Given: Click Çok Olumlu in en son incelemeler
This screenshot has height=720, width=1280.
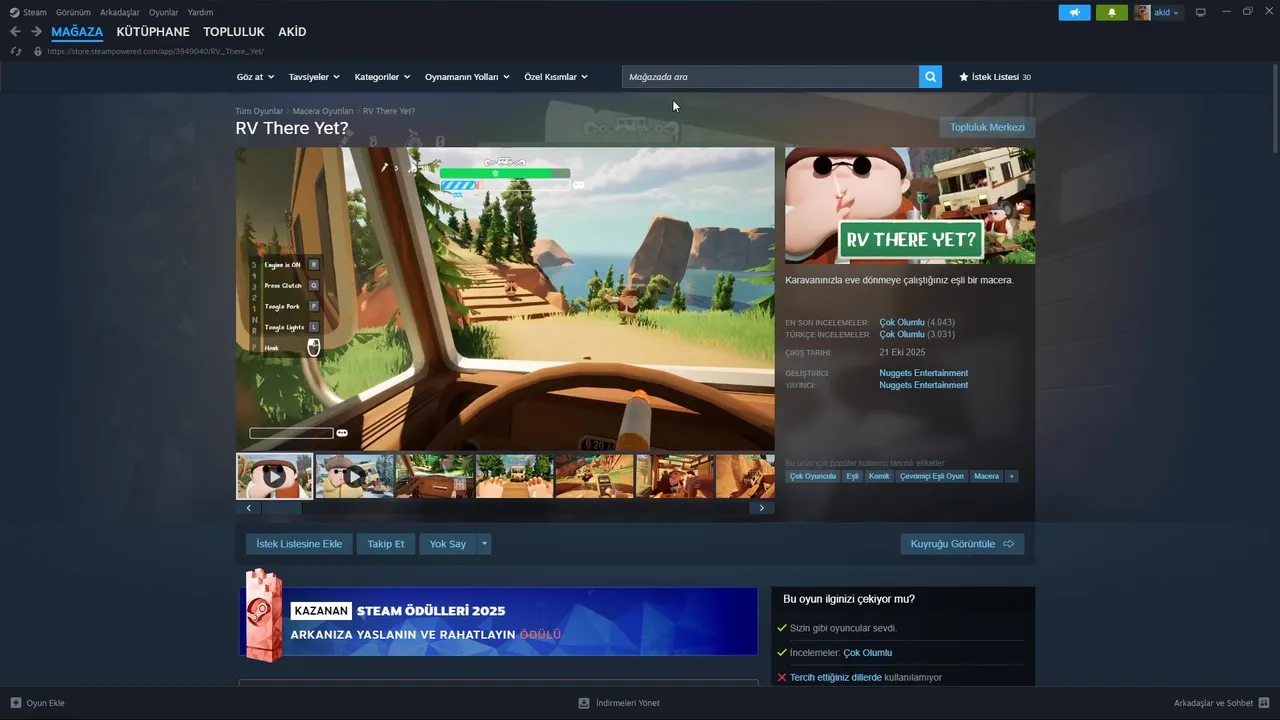Looking at the screenshot, I should 902,322.
